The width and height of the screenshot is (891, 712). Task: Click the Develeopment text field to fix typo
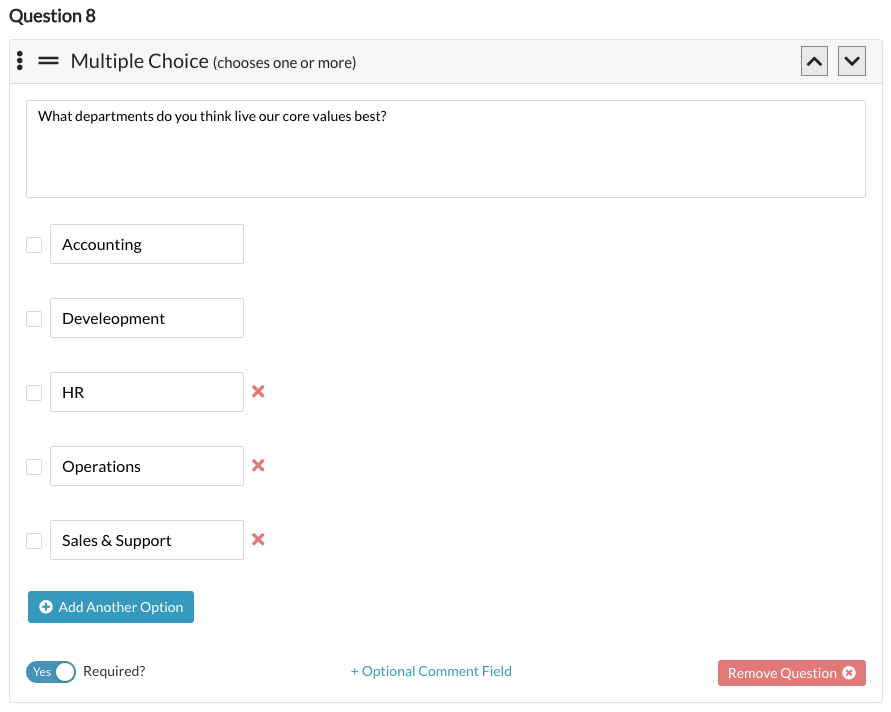click(x=146, y=317)
